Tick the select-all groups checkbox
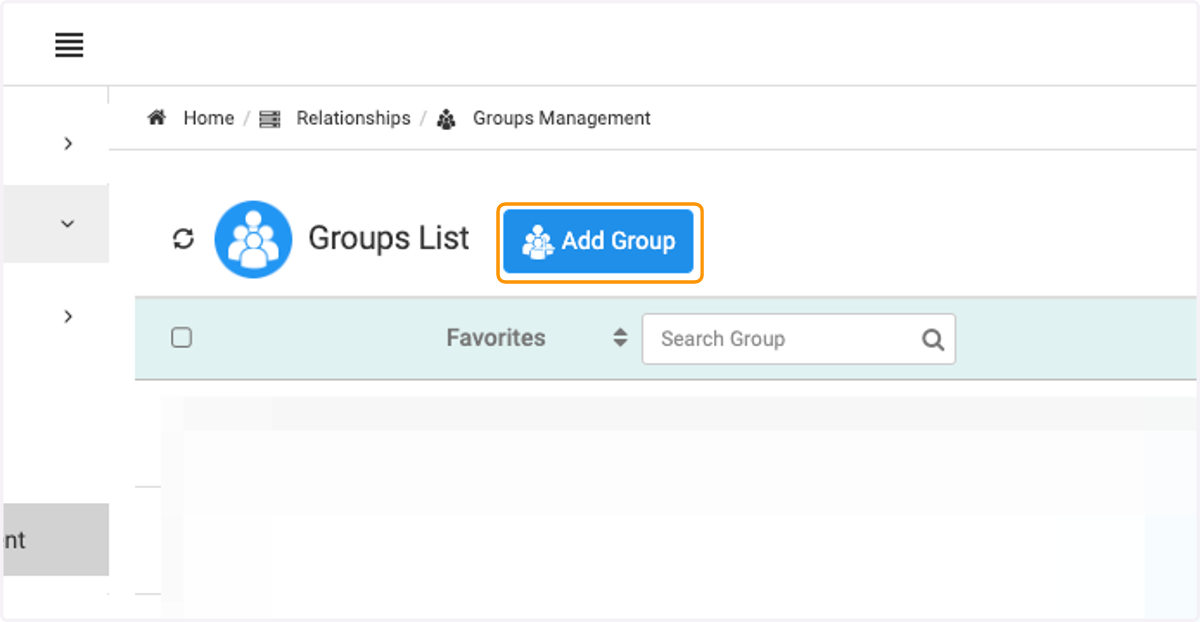The image size is (1200, 622). click(x=181, y=338)
